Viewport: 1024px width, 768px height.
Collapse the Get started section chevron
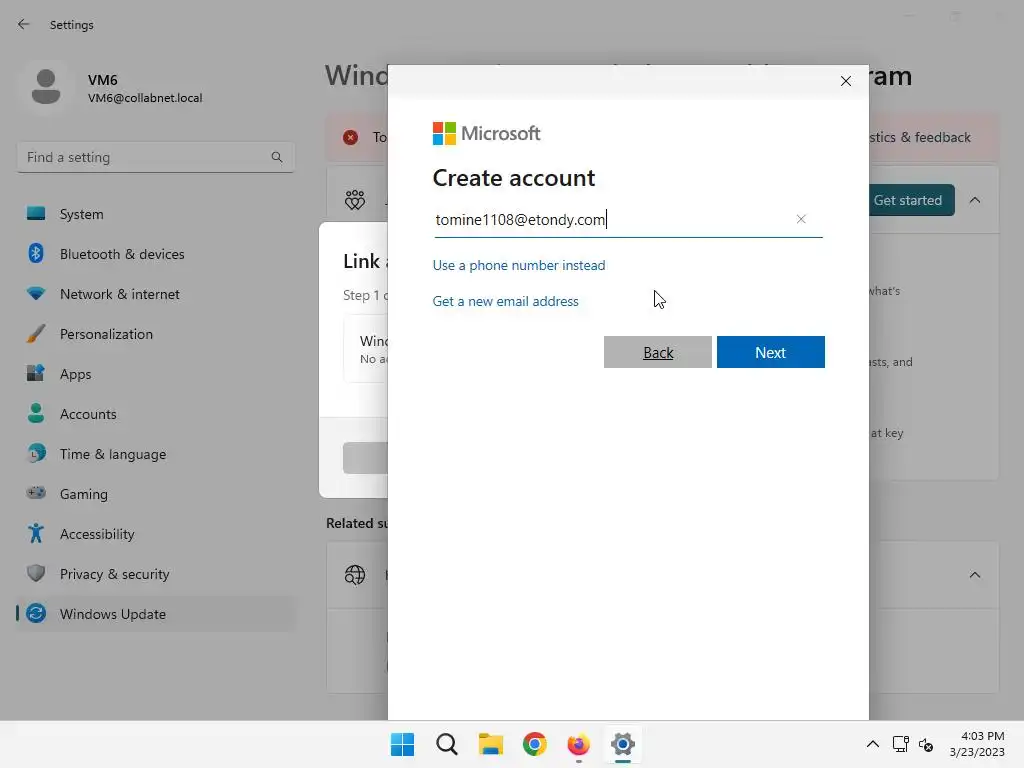975,200
